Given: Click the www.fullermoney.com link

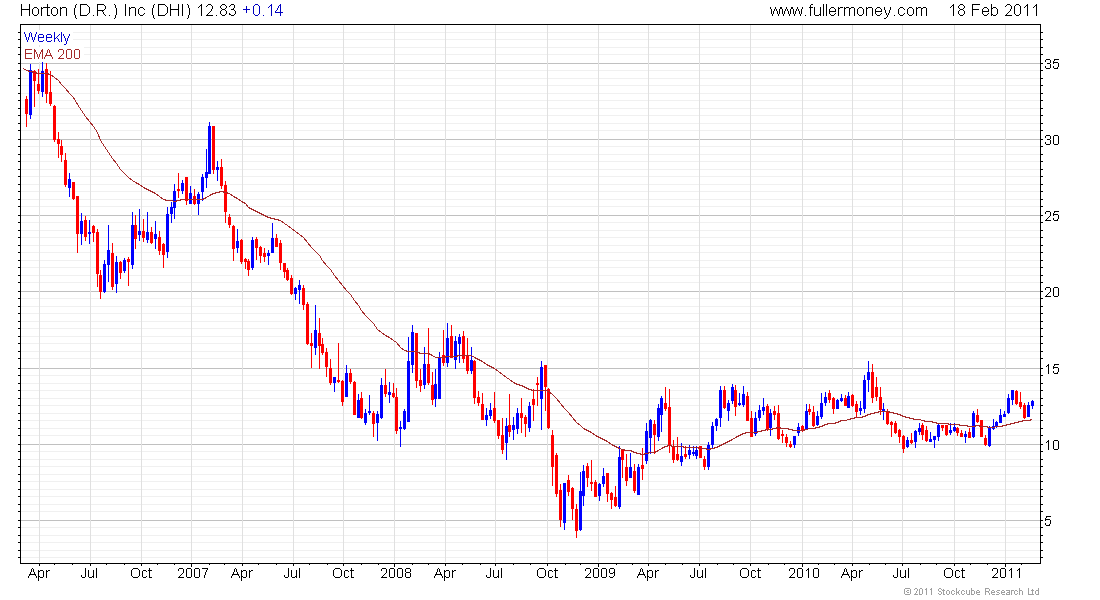Looking at the screenshot, I should 848,10.
